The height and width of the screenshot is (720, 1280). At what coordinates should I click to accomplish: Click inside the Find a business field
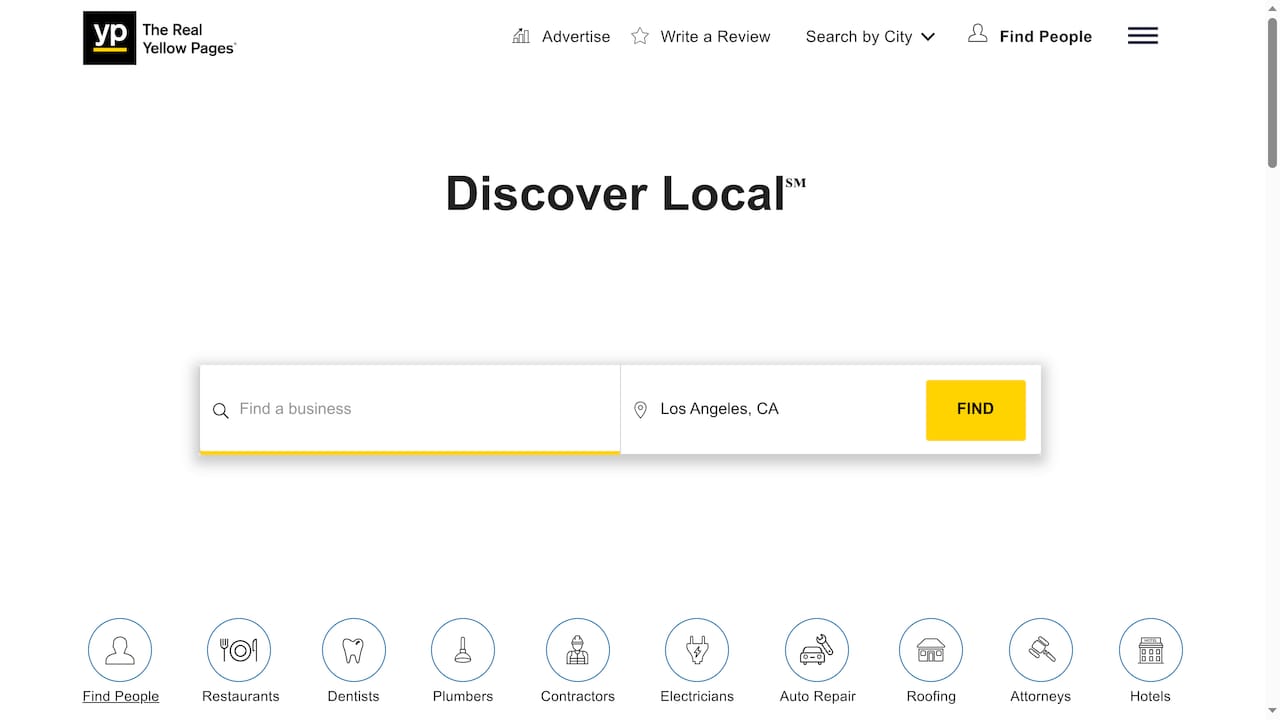[400, 409]
